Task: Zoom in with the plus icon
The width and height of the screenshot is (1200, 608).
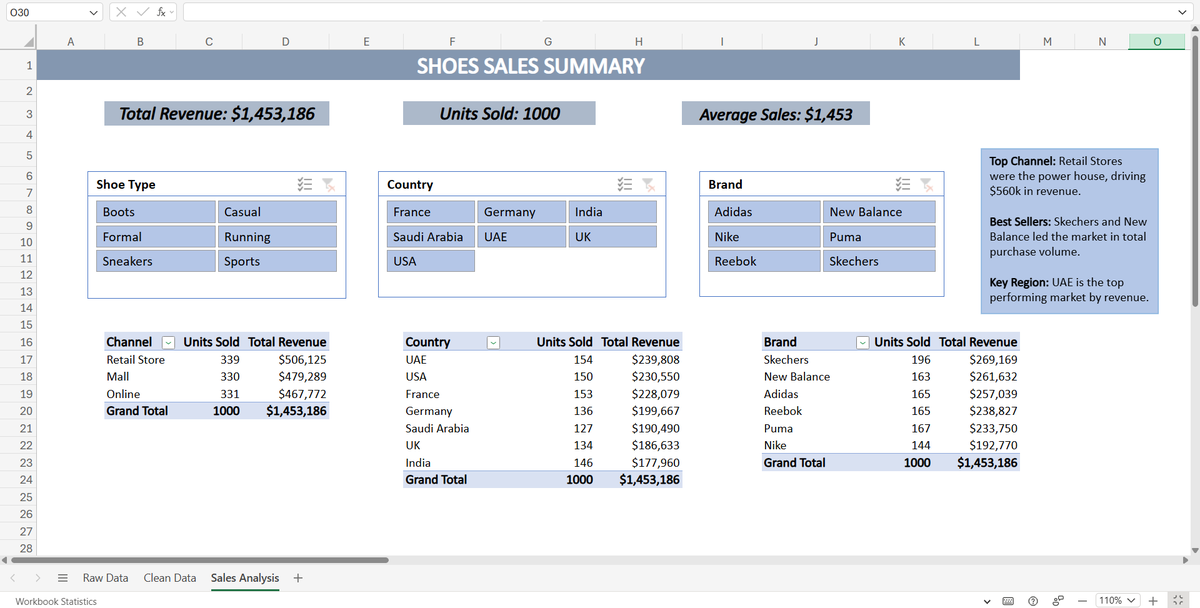Action: click(1153, 601)
